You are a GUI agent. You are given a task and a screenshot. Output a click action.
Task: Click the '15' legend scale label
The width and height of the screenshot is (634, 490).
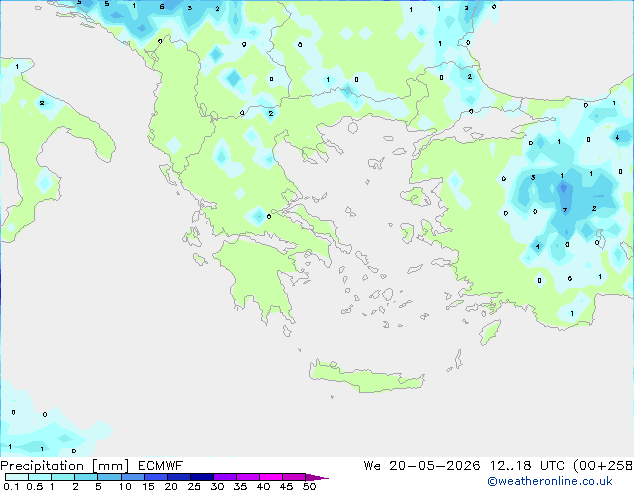(148, 486)
